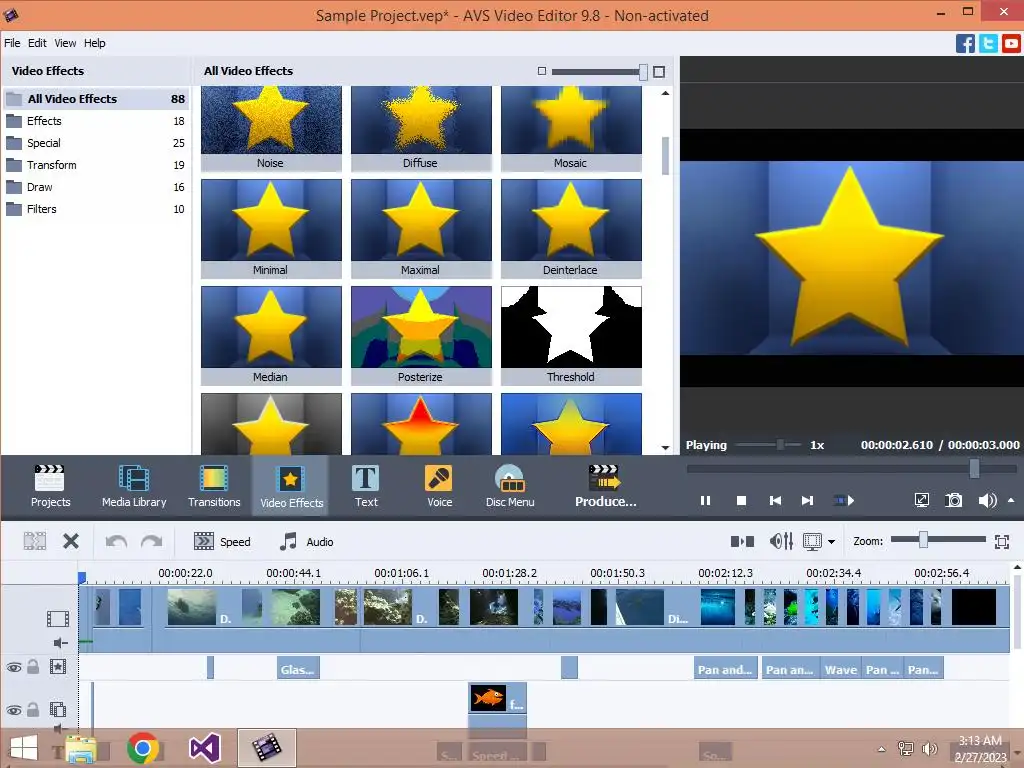Open the Voice recording section
The image size is (1024, 768).
pos(440,486)
